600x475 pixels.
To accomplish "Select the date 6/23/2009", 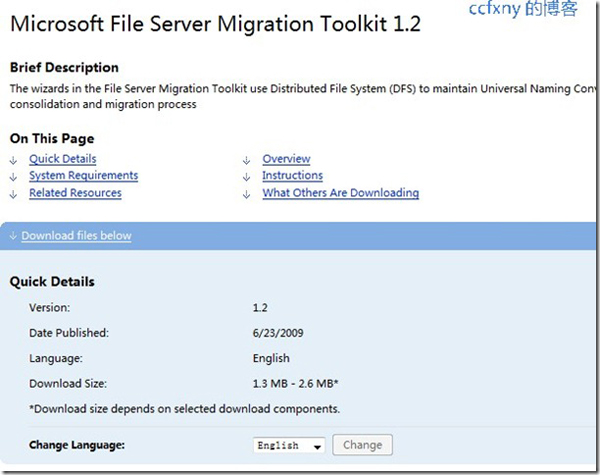I will [x=278, y=333].
